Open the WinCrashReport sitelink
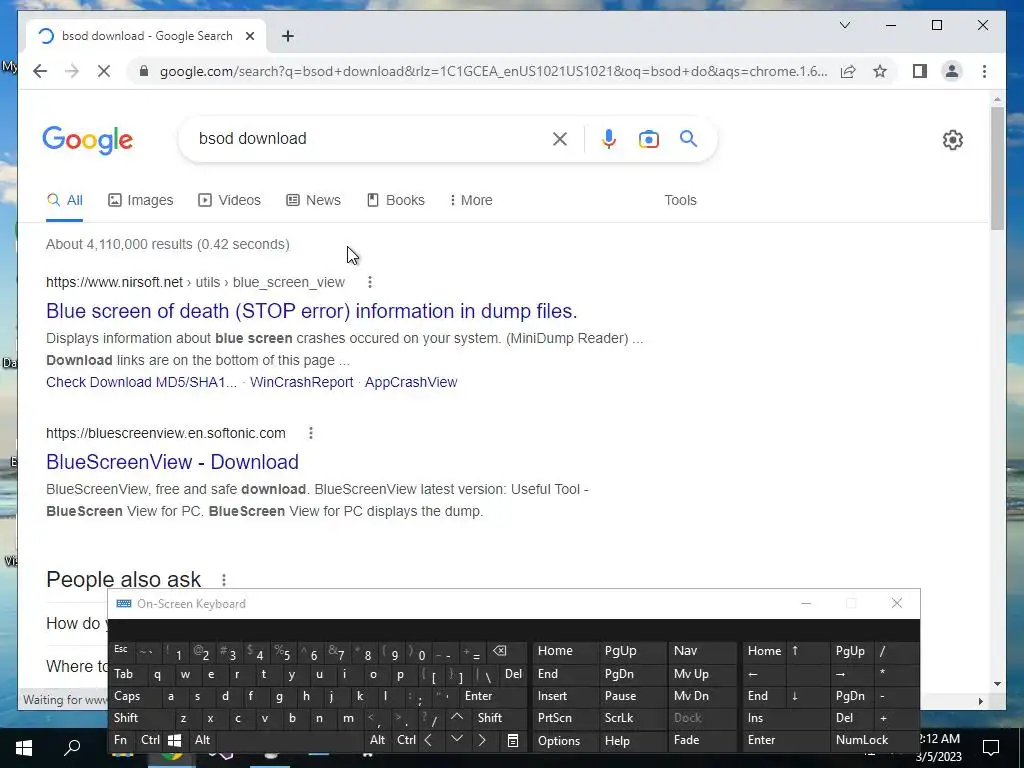Viewport: 1024px width, 768px height. (301, 382)
